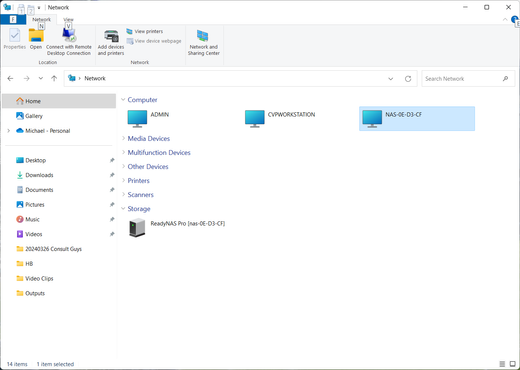Select the ADMIN computer icon
This screenshot has width=520, height=370.
click(137, 119)
